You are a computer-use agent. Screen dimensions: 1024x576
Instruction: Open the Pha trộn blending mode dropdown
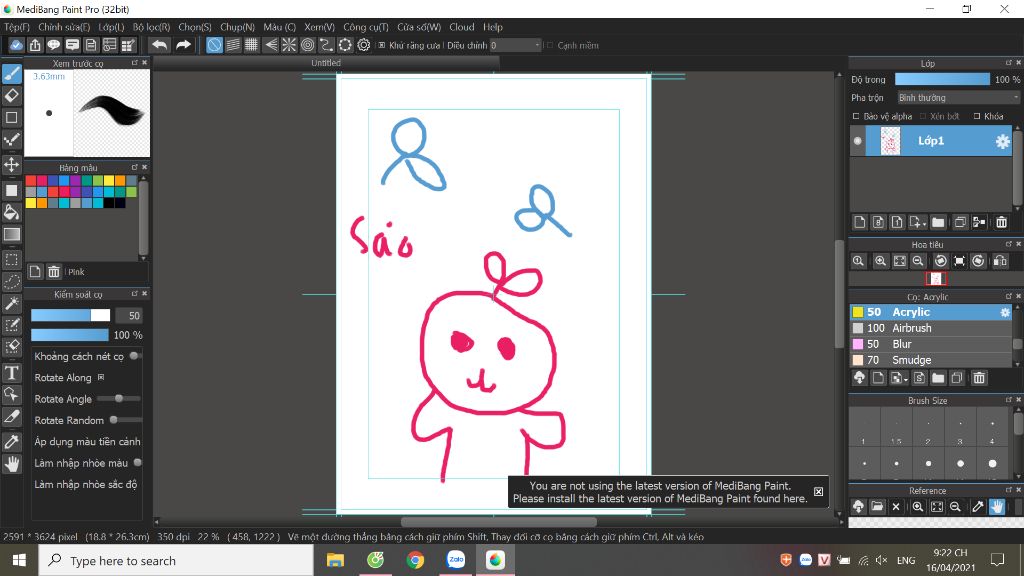click(957, 98)
